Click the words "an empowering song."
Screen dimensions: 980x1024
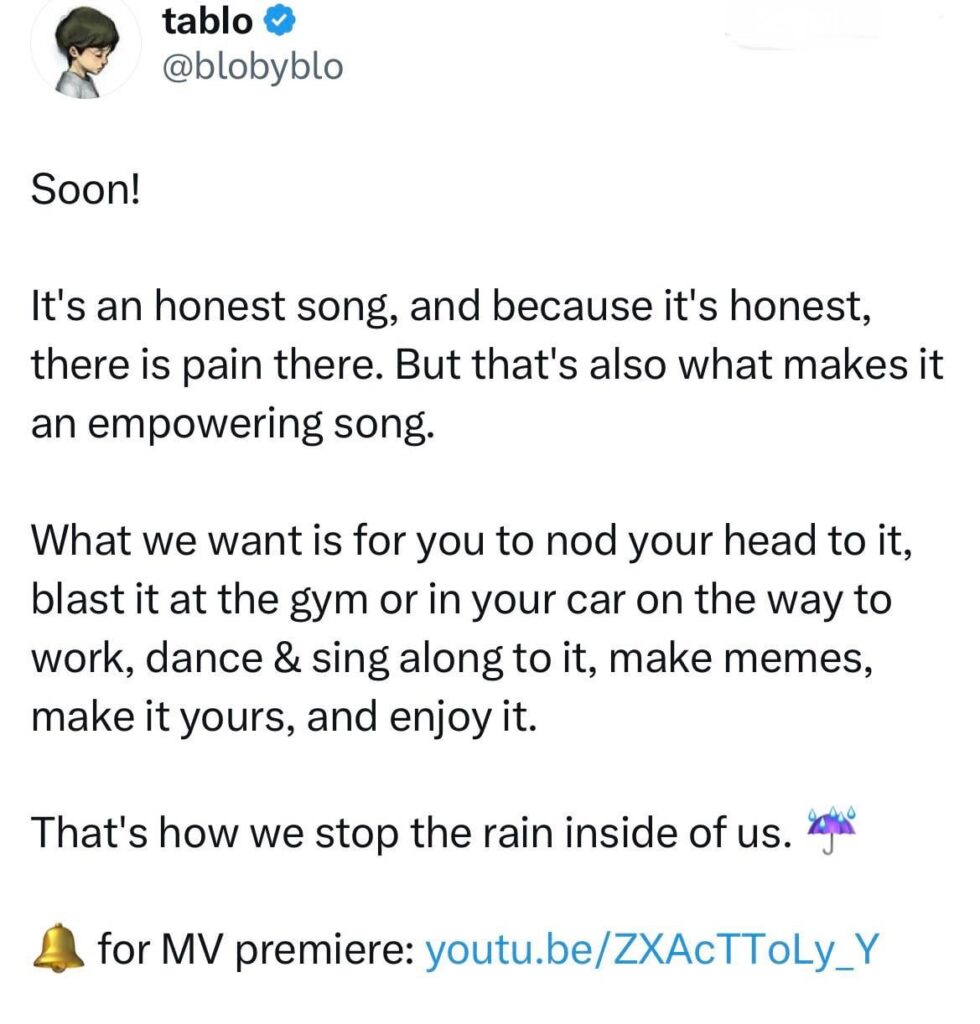tap(232, 425)
